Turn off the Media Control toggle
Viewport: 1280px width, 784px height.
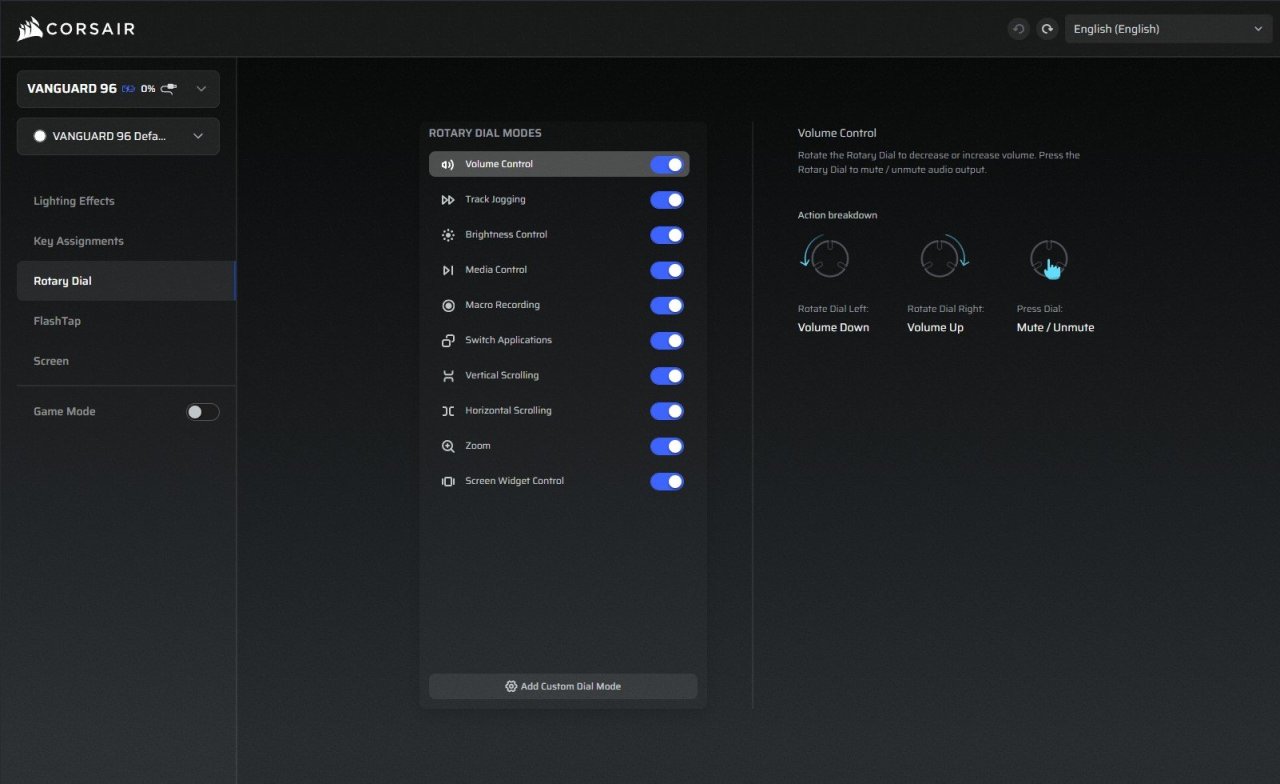[667, 270]
